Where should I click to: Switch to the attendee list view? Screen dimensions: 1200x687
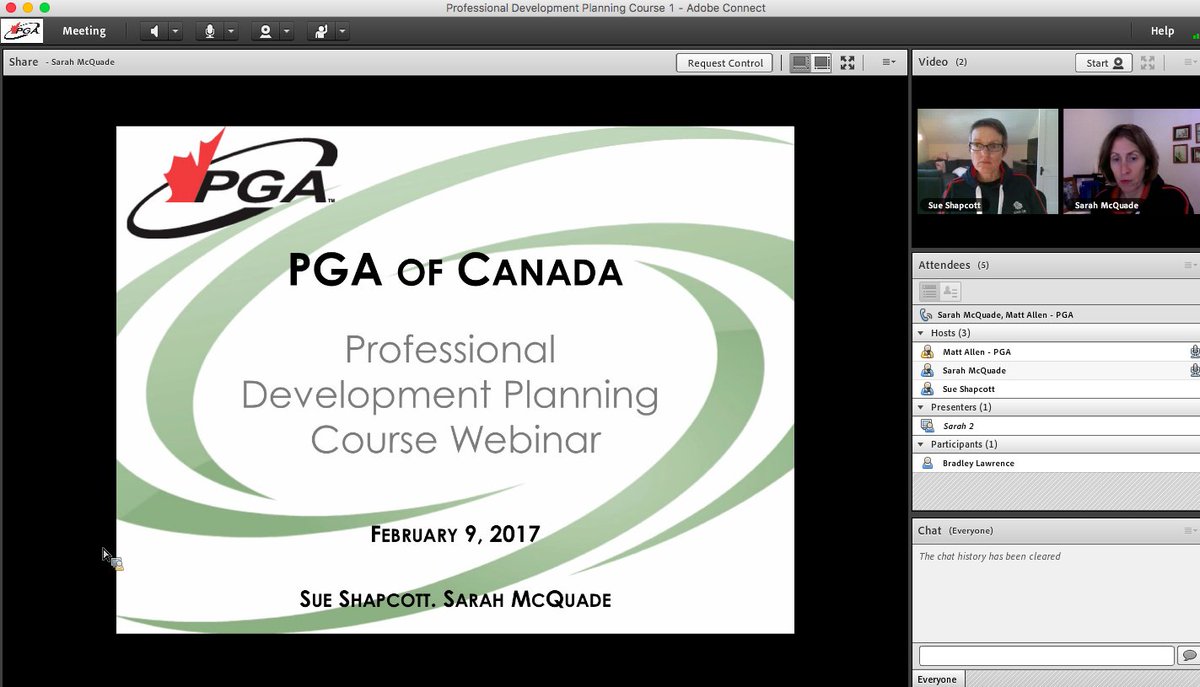pos(929,291)
